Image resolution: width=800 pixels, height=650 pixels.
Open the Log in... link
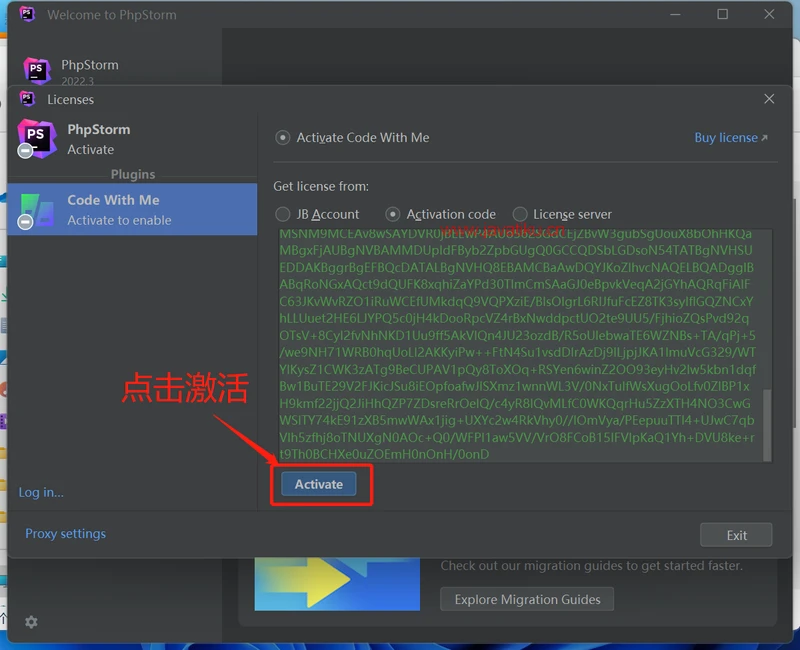coord(41,492)
